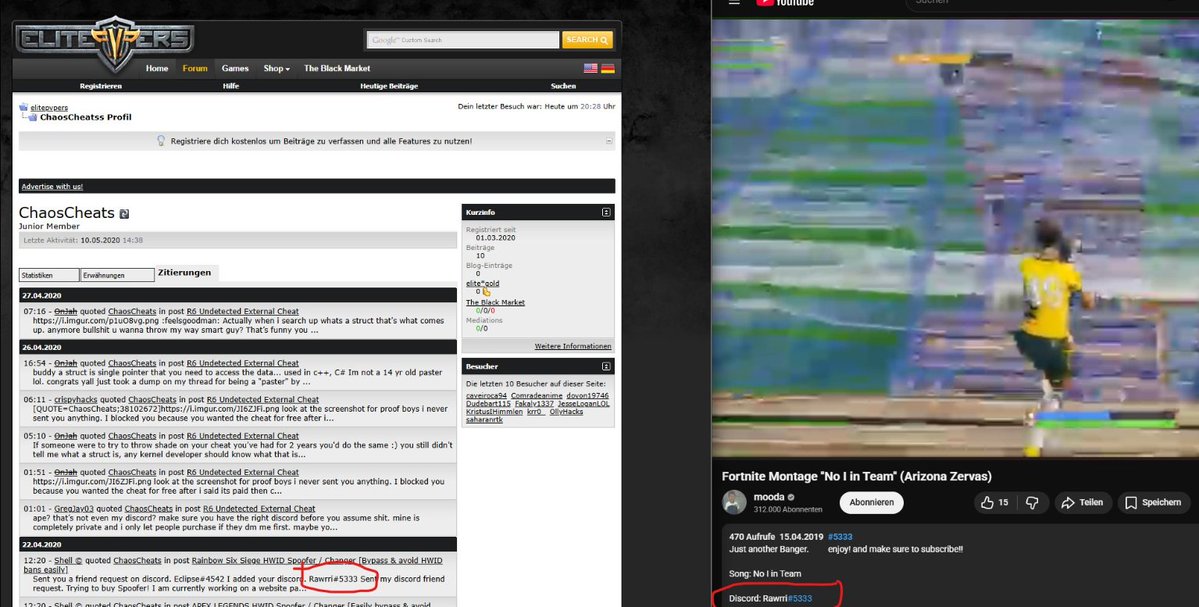Open The Black Market link in Kurzinfo
The image size is (1199, 607).
[496, 303]
